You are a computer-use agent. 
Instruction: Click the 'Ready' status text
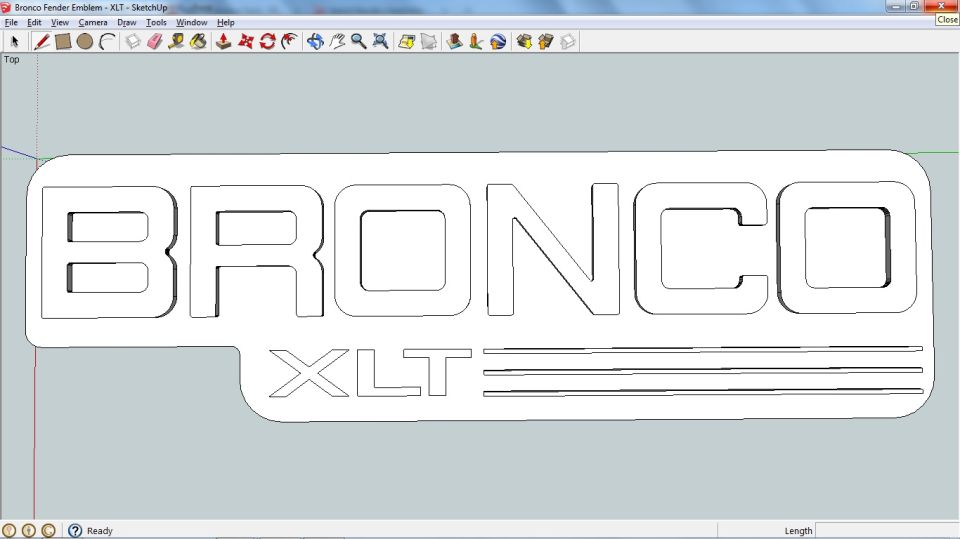pyautogui.click(x=100, y=531)
